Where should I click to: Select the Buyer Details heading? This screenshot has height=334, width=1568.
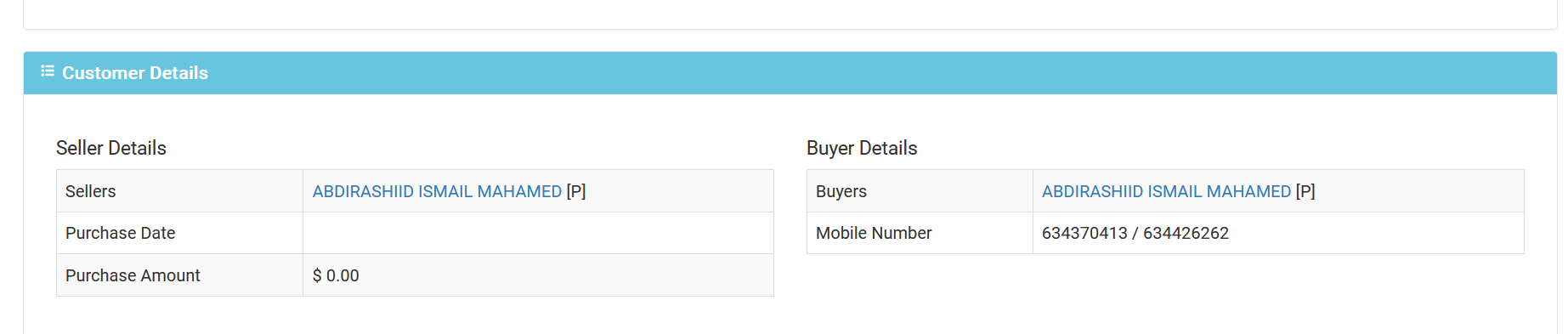tap(862, 148)
